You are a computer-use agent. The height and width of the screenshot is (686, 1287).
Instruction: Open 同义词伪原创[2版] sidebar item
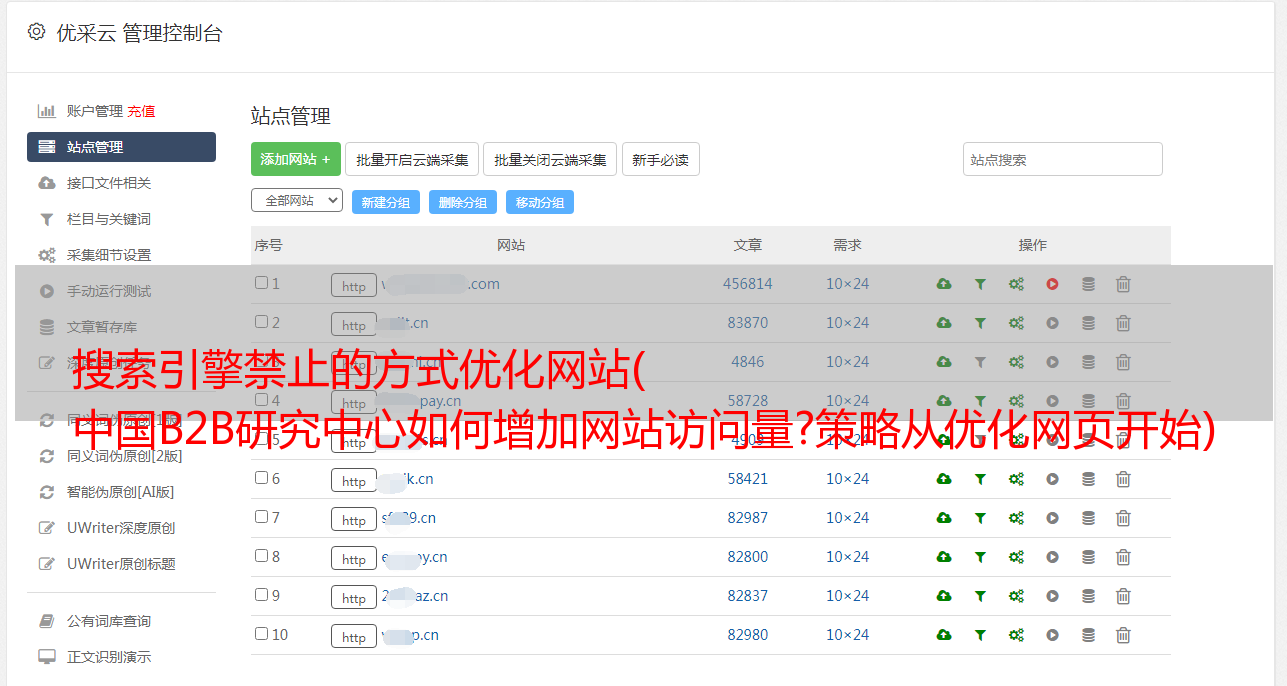click(x=124, y=456)
